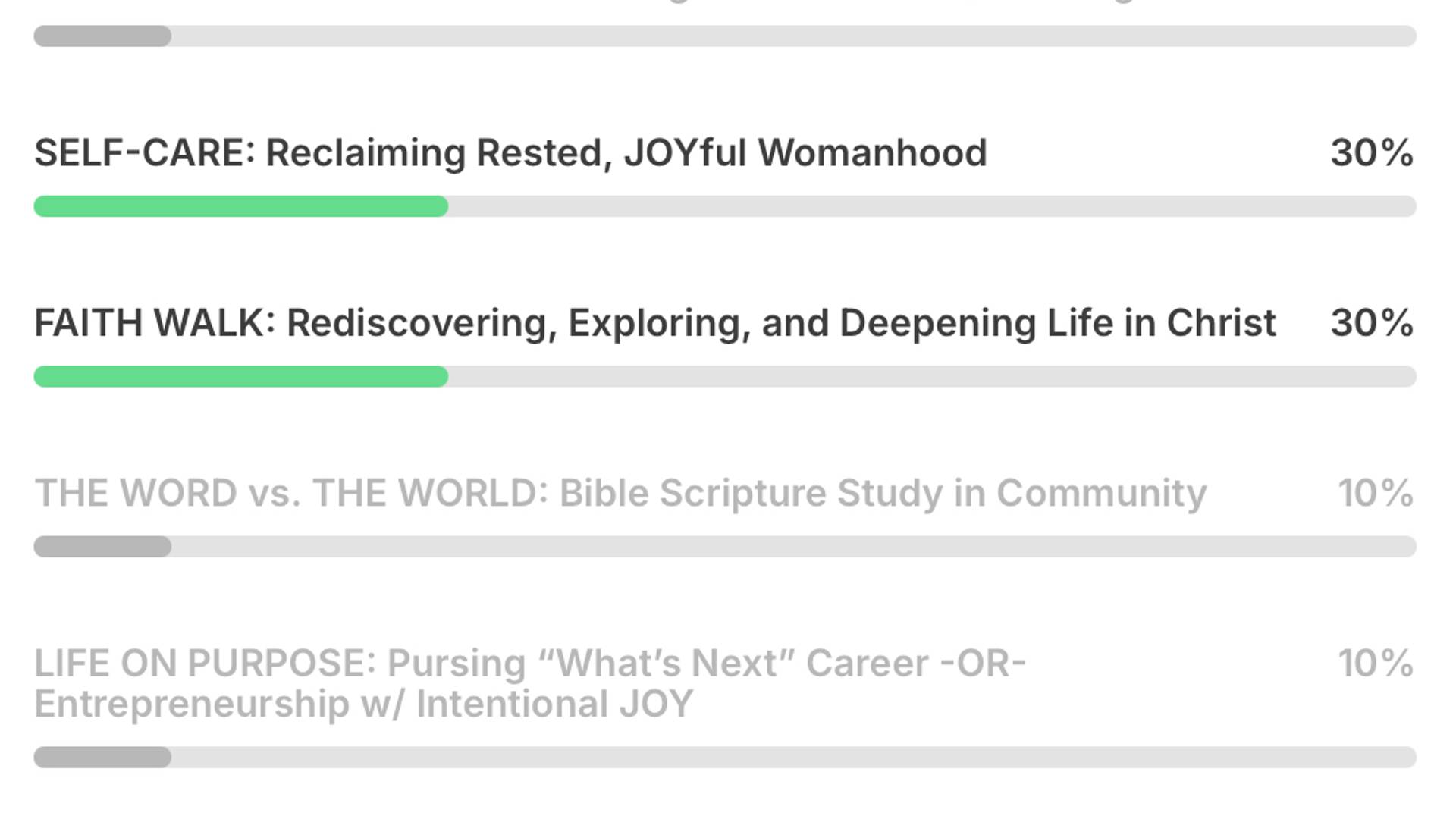Click the light unfilled track of the topmost bar
The height and width of the screenshot is (819, 1456).
(x=793, y=36)
